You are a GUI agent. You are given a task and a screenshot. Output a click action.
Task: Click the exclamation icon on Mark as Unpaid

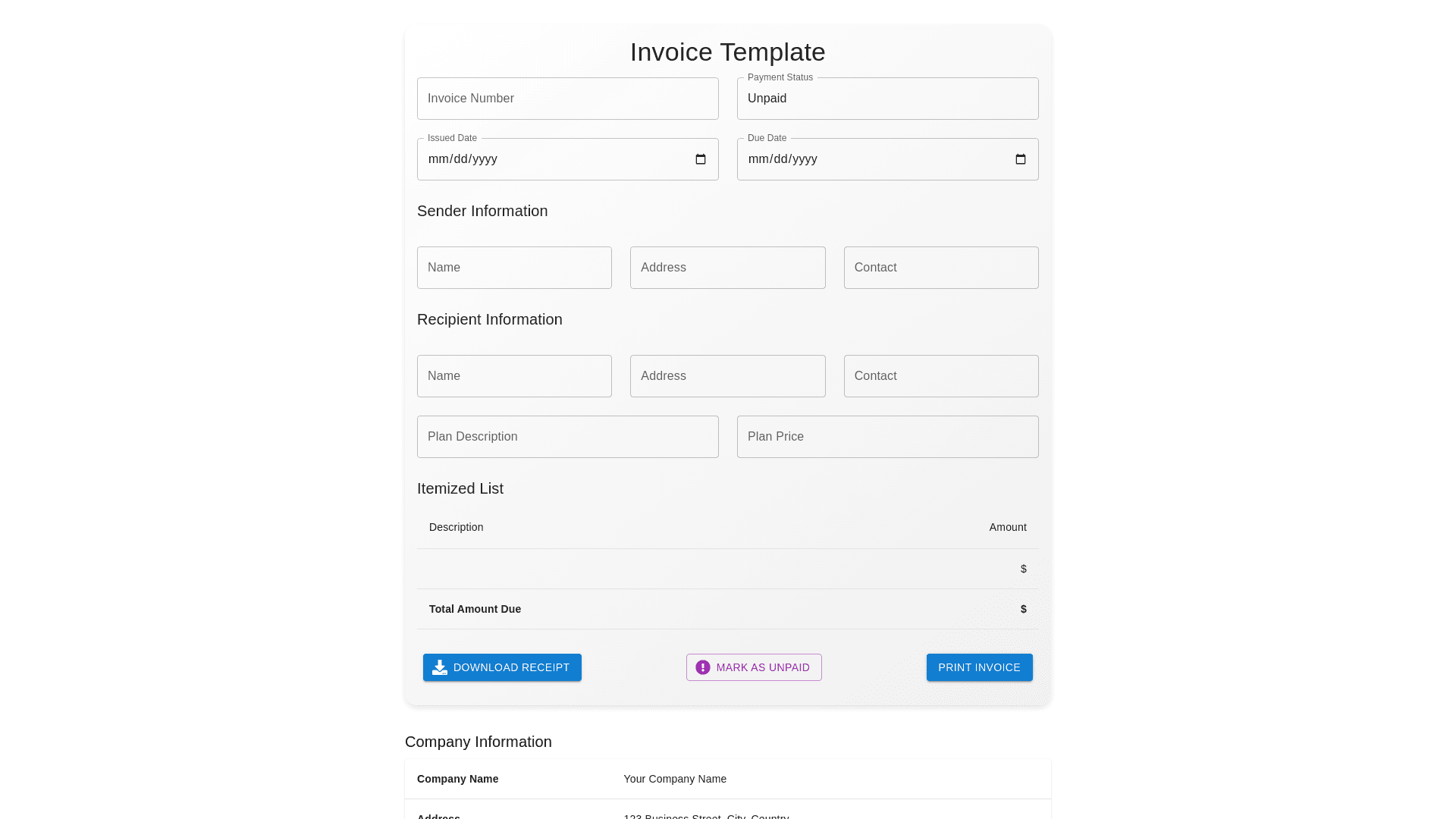[703, 667]
